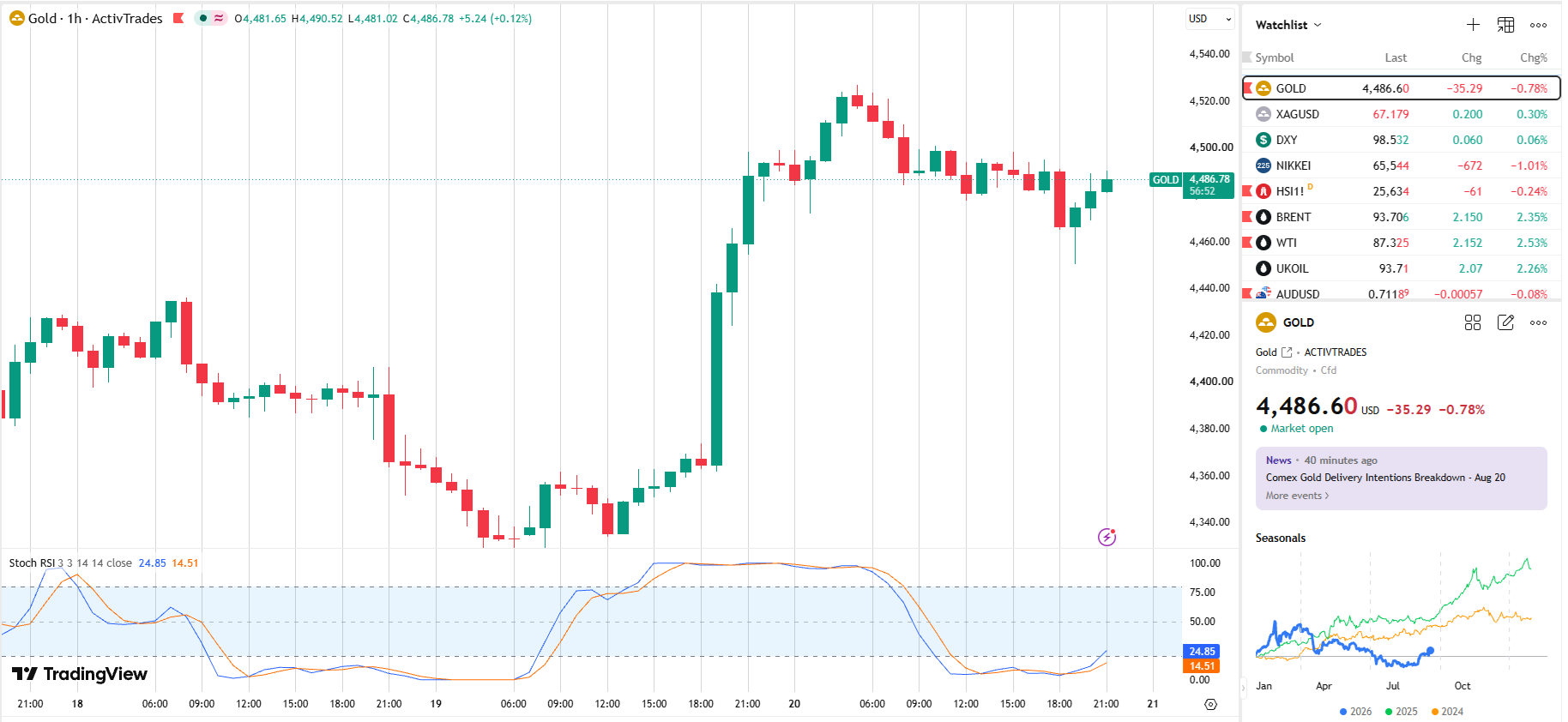Screen dimensions: 1568x722
Task: Open the watchlist three-dots menu
Action: [1539, 25]
